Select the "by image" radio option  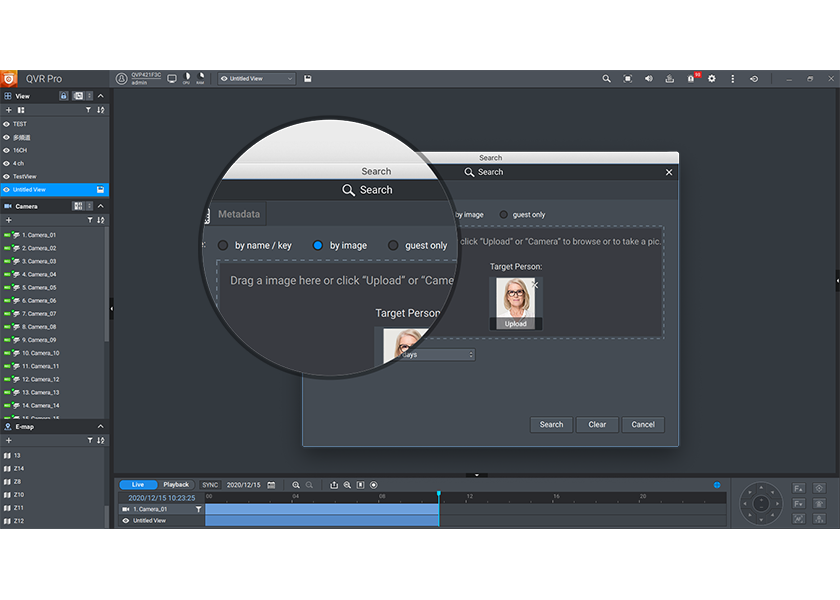pyautogui.click(x=318, y=245)
